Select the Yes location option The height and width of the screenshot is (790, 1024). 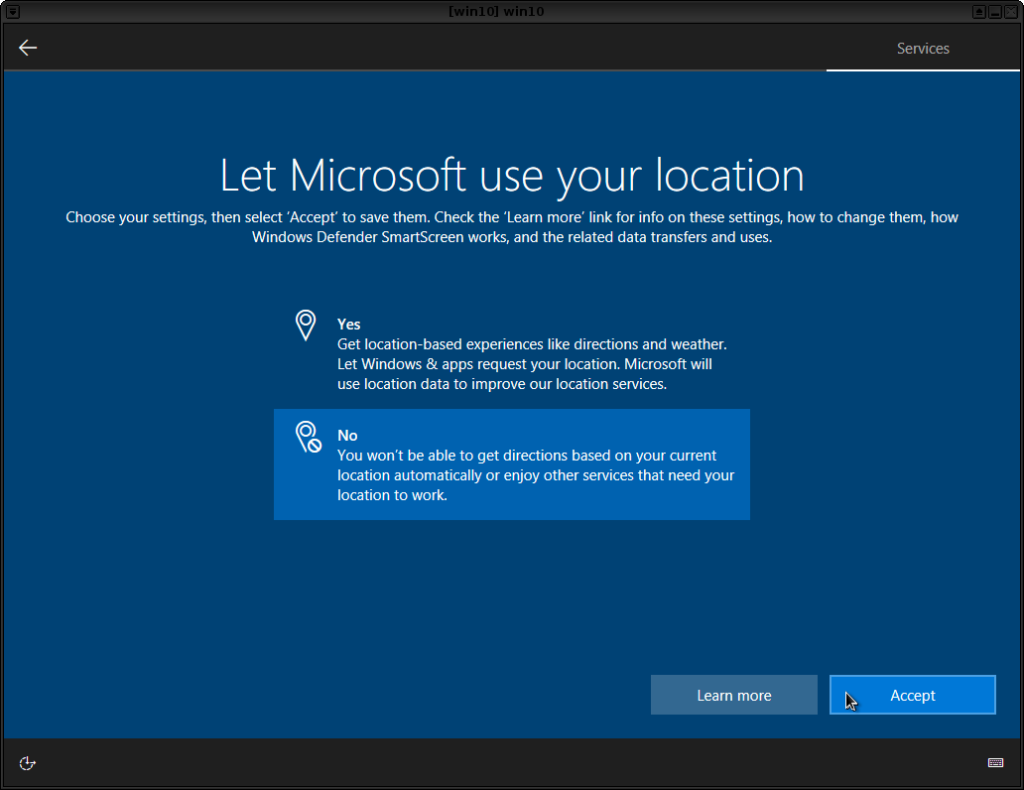[x=512, y=353]
